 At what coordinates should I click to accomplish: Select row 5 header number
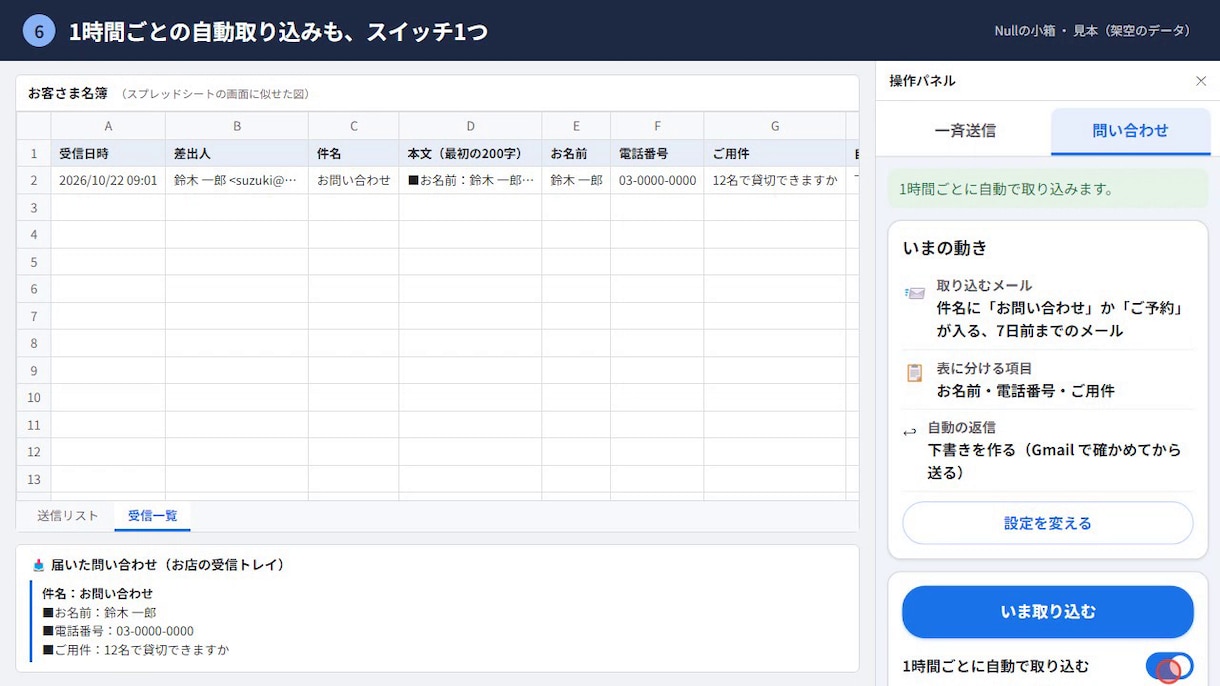[x=34, y=262]
